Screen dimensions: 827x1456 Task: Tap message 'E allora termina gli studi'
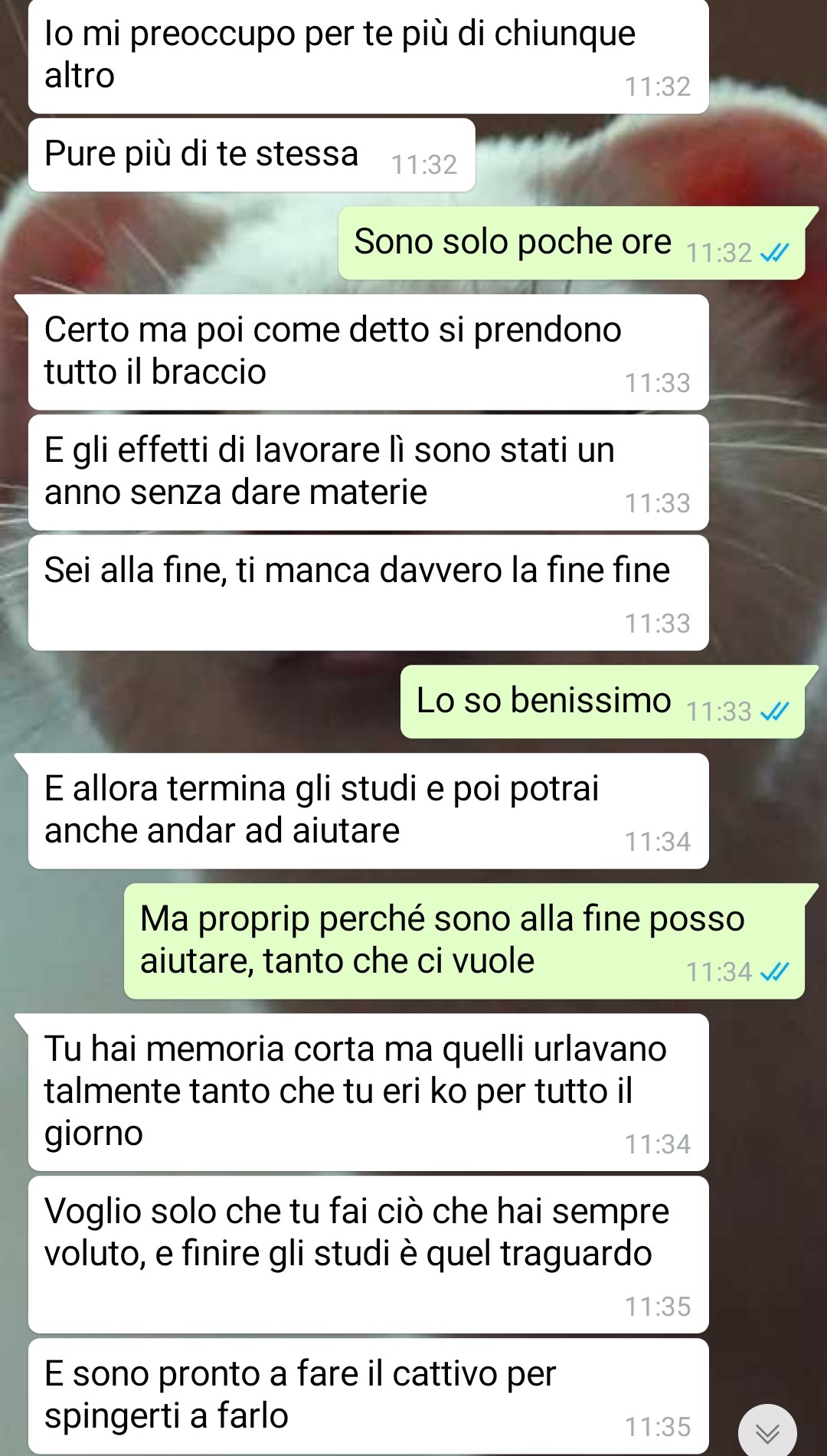click(368, 811)
